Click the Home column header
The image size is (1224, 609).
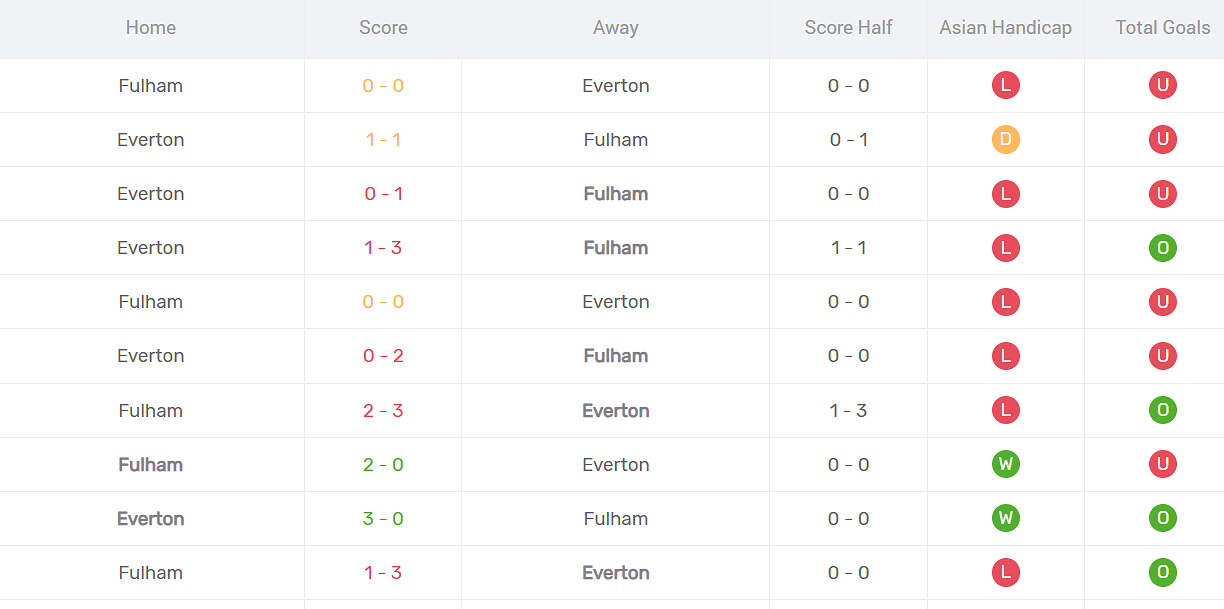(x=151, y=28)
